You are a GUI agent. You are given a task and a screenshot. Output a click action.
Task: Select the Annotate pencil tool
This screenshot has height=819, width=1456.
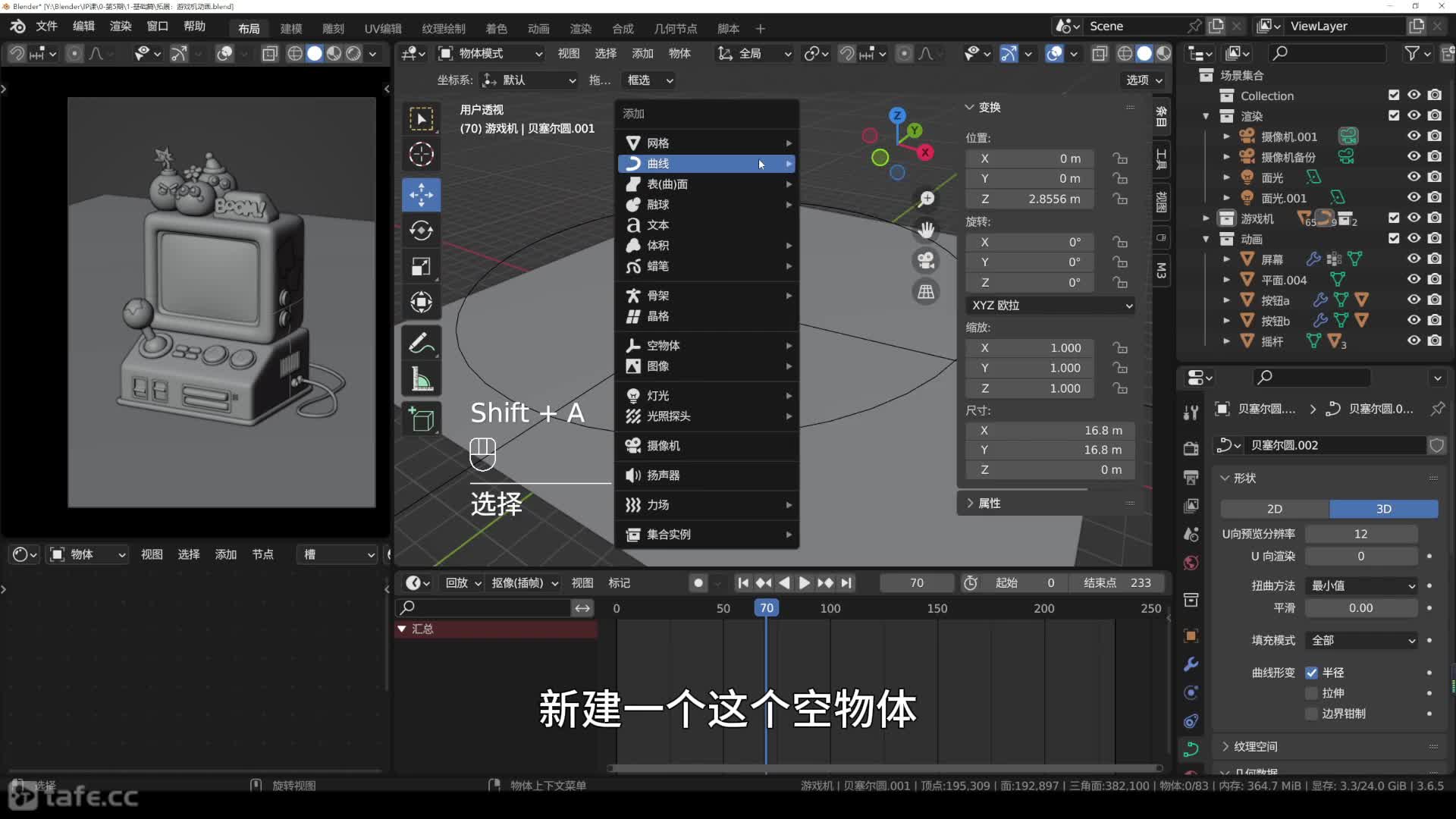(x=422, y=344)
